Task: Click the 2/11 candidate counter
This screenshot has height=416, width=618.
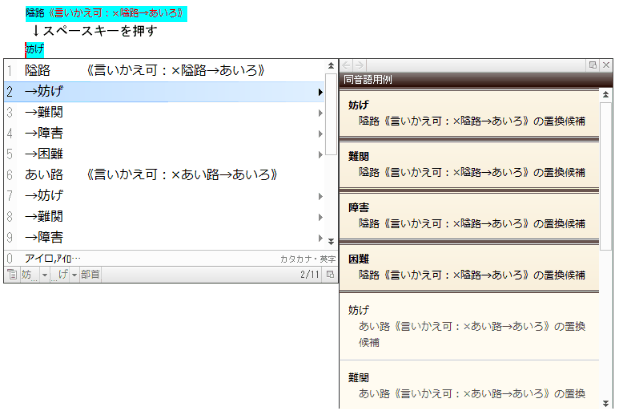Action: [309, 274]
